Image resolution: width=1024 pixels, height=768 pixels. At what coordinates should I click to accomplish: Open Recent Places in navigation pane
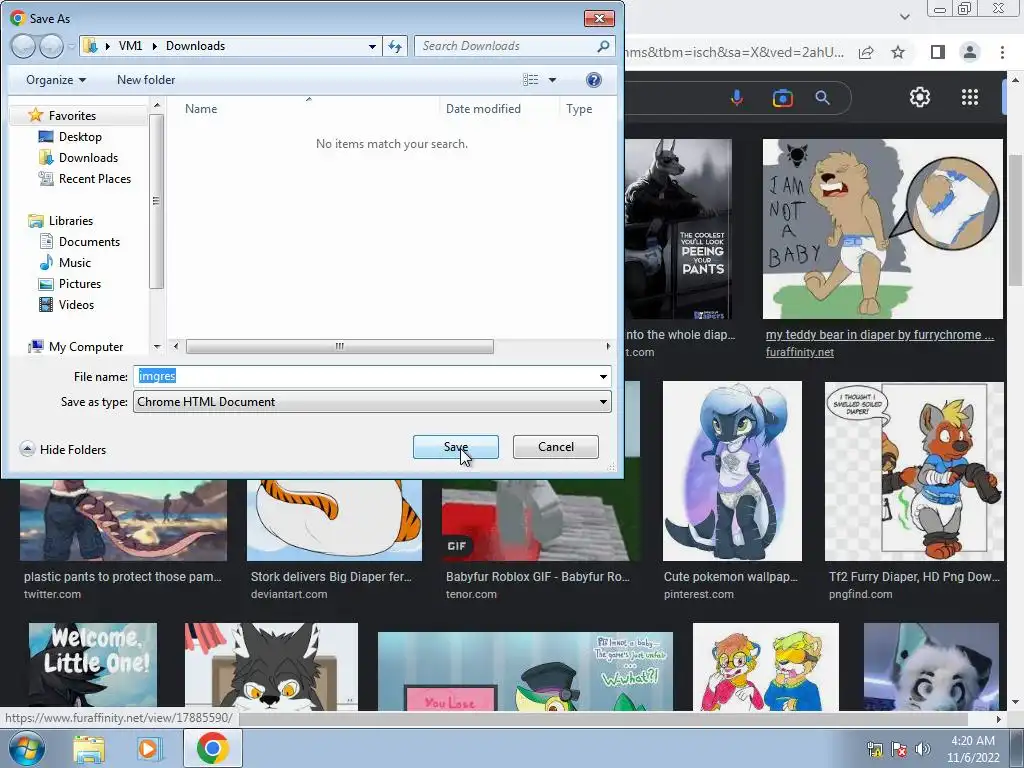click(x=95, y=178)
